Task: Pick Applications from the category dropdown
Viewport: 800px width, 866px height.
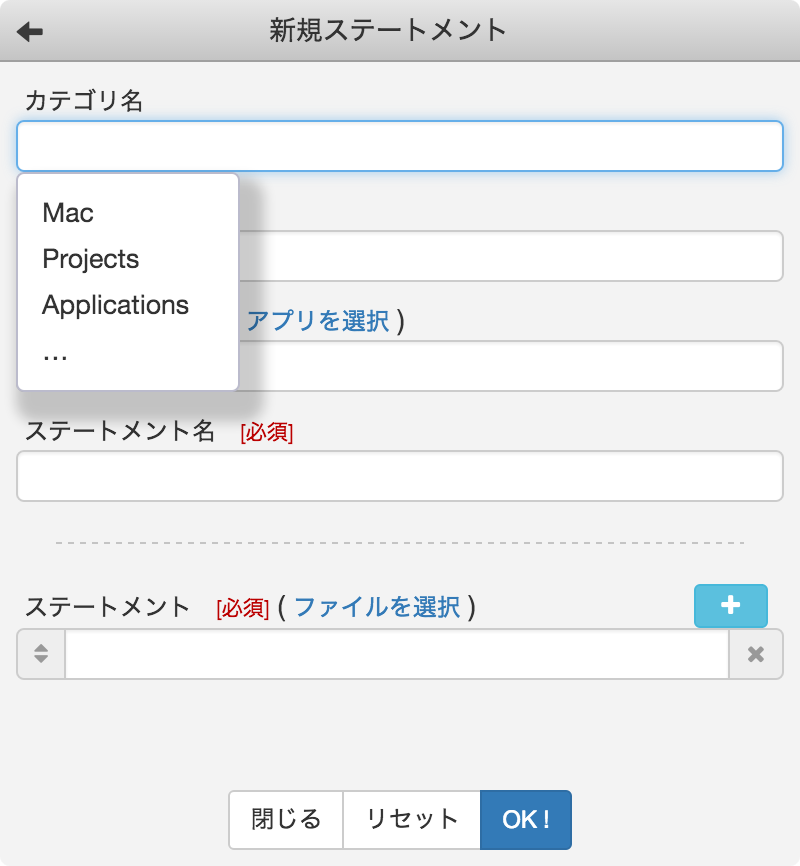Action: tap(115, 305)
